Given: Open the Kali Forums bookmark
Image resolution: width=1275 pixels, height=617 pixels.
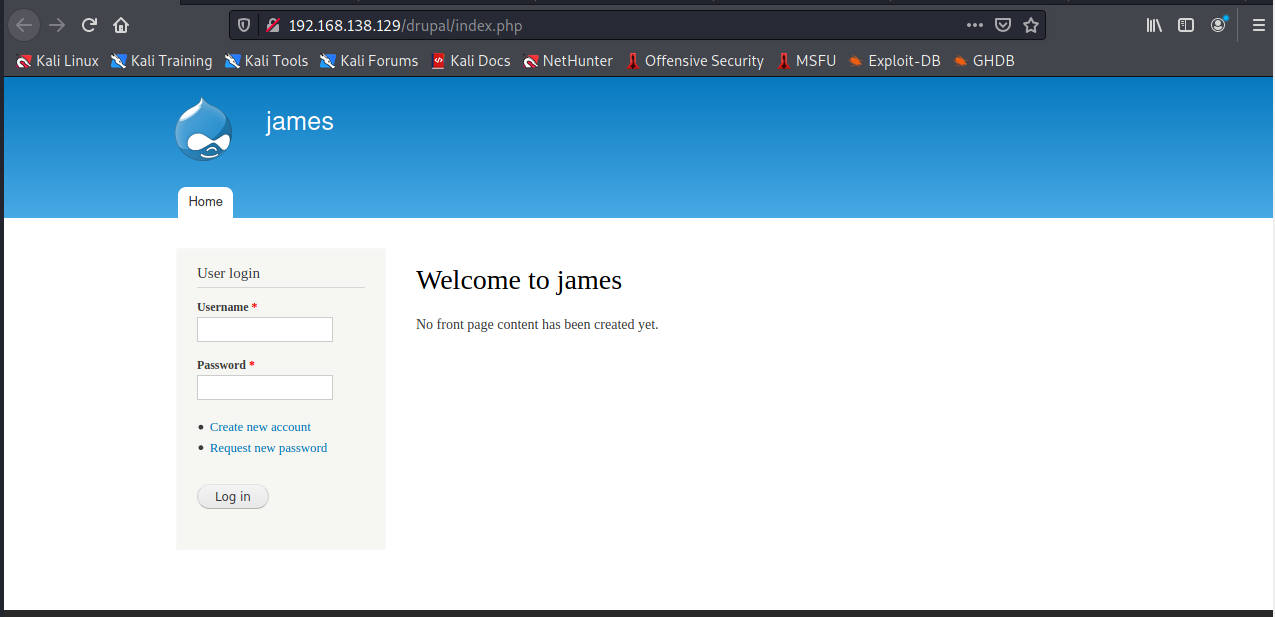Looking at the screenshot, I should tap(369, 61).
